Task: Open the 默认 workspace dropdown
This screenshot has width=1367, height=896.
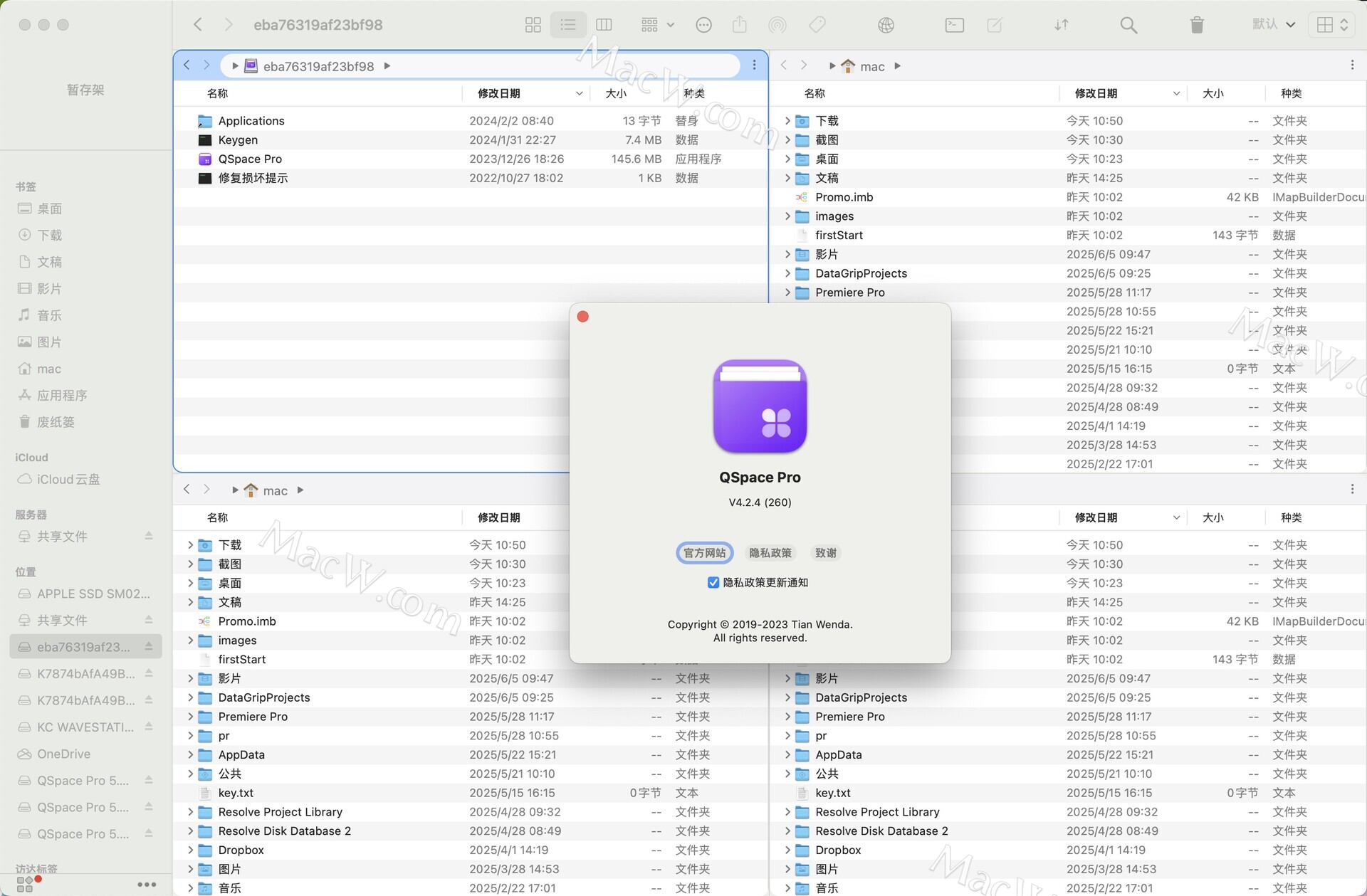Action: (x=1274, y=24)
